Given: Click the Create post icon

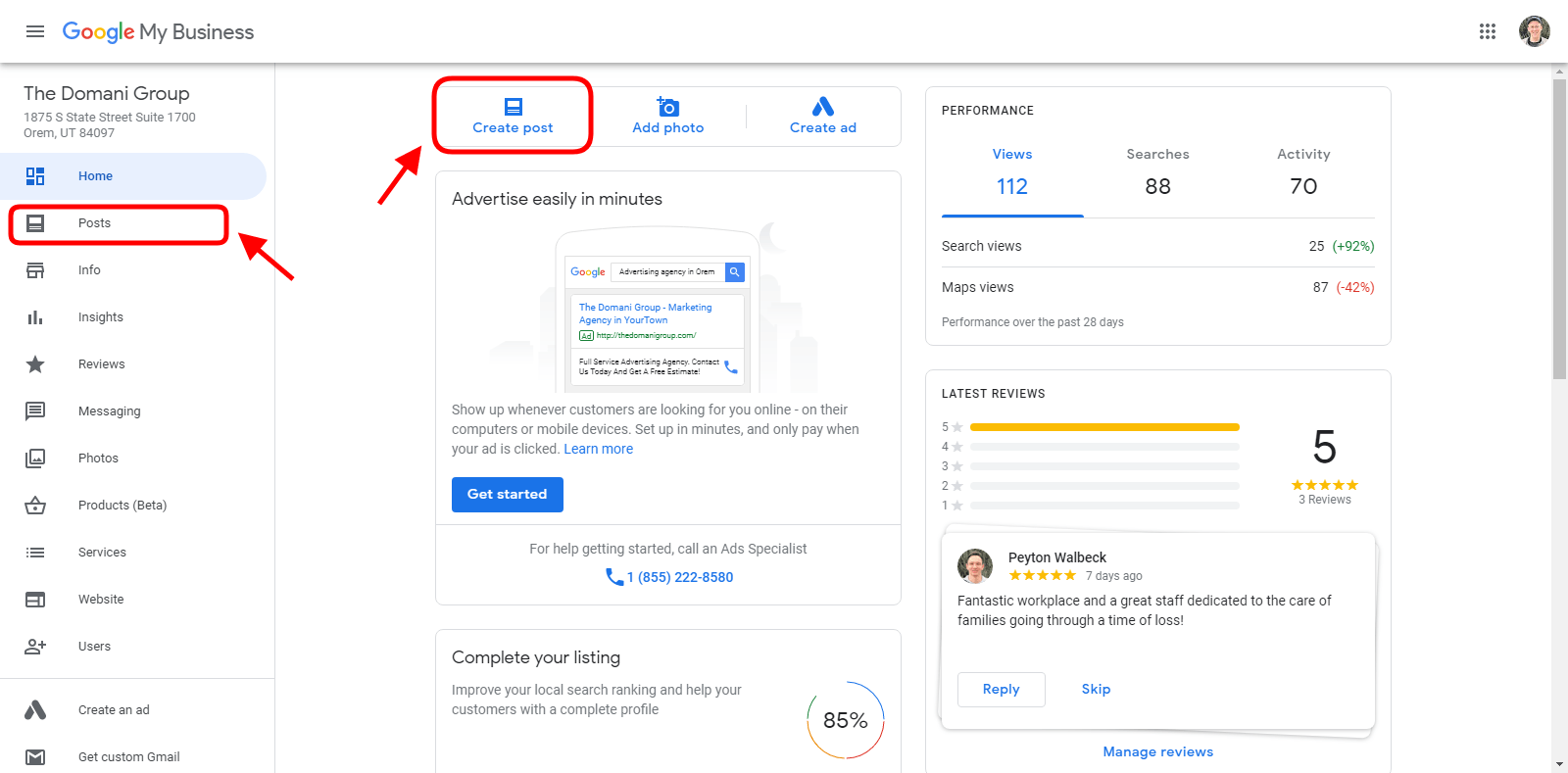Looking at the screenshot, I should pos(514,107).
